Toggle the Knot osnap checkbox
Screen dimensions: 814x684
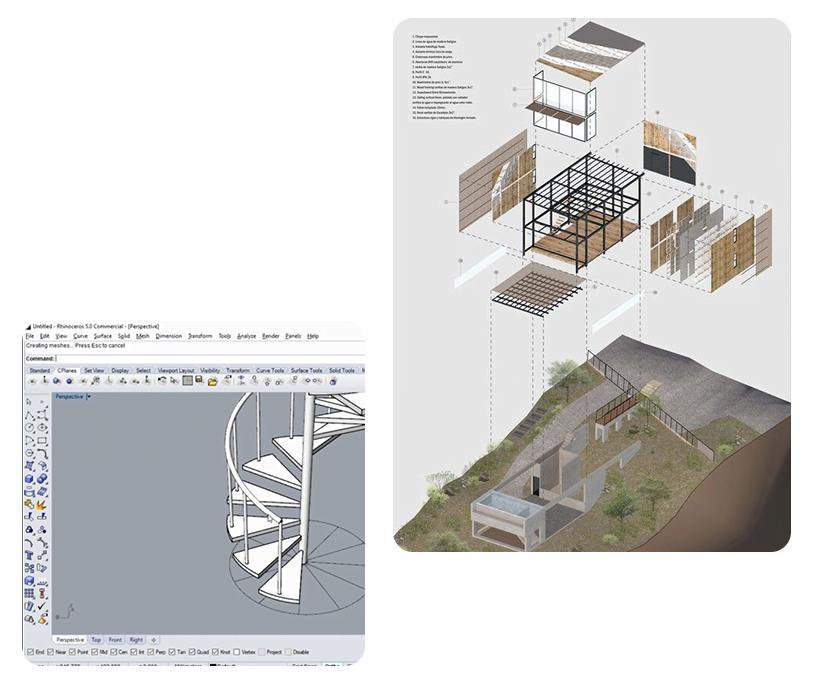pos(216,652)
